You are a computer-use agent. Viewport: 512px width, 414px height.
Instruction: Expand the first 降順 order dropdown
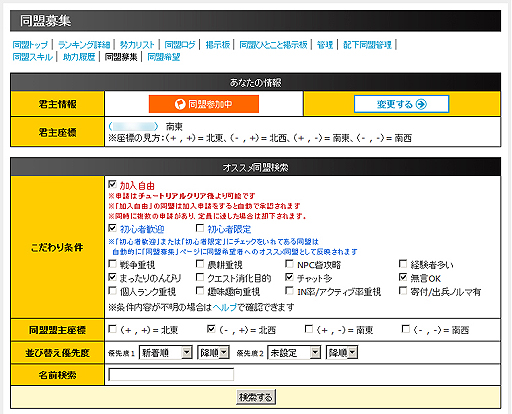(213, 353)
